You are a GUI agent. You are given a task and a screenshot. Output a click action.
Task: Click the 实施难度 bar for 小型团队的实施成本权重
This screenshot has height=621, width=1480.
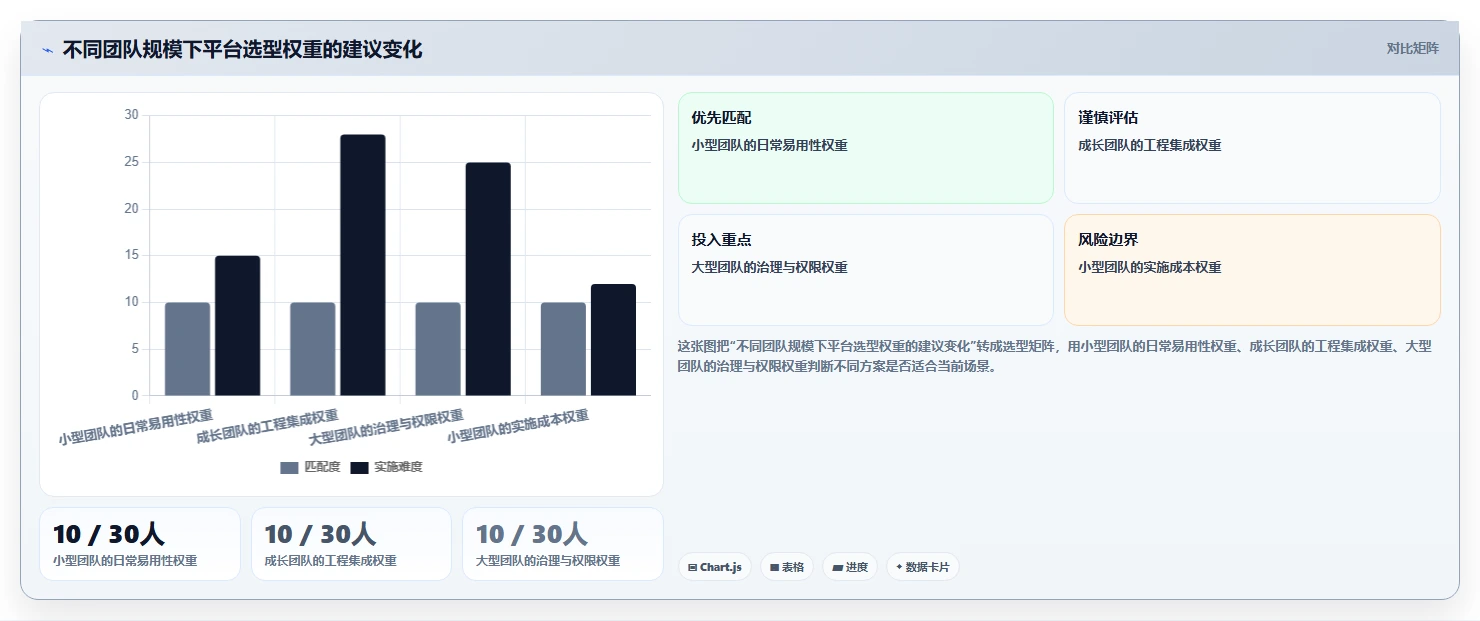click(x=613, y=340)
